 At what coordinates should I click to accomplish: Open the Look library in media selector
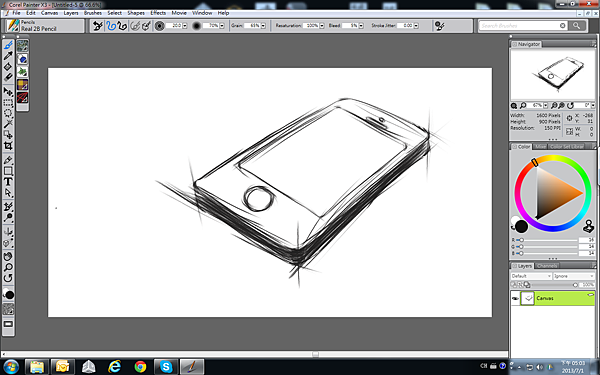click(x=23, y=97)
